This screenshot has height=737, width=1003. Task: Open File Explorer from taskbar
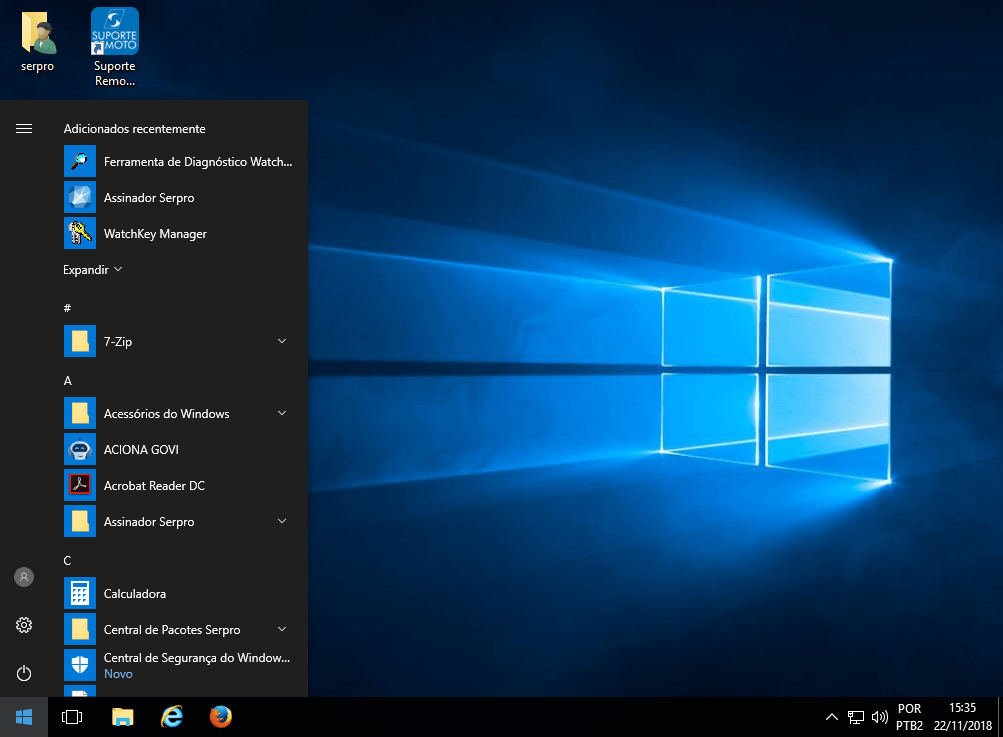click(123, 717)
